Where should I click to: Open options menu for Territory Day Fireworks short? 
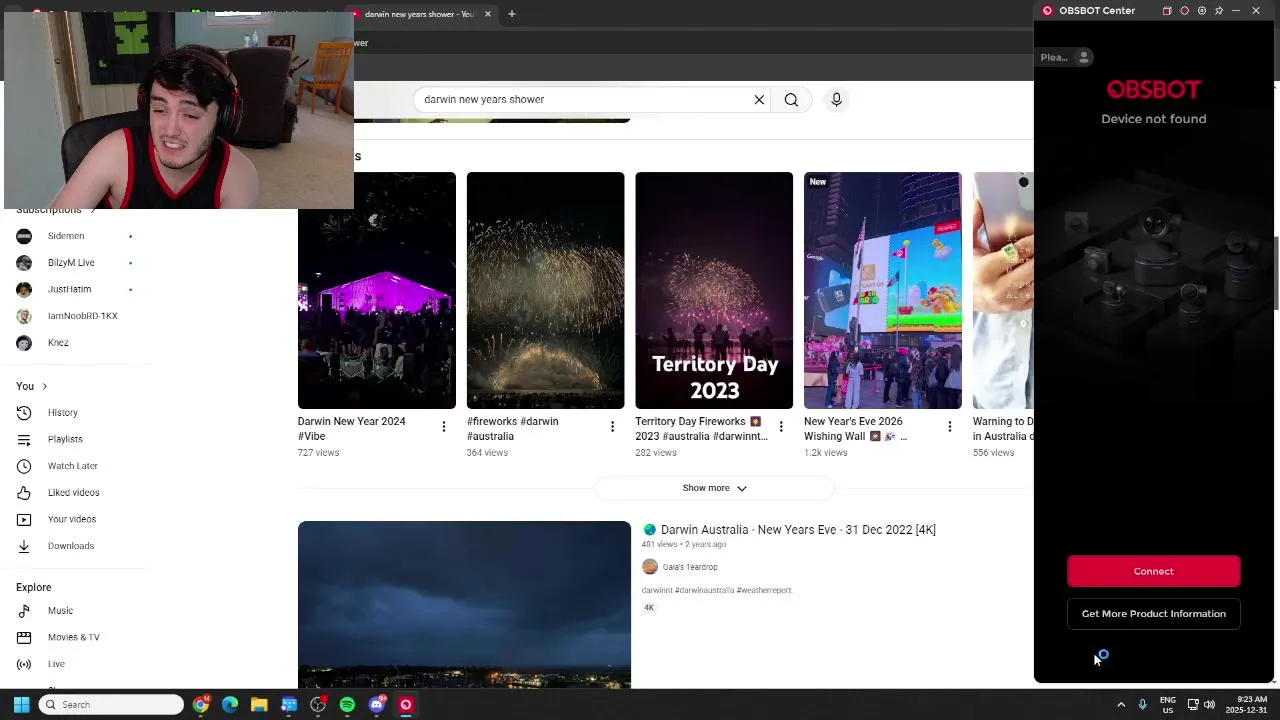(x=781, y=427)
